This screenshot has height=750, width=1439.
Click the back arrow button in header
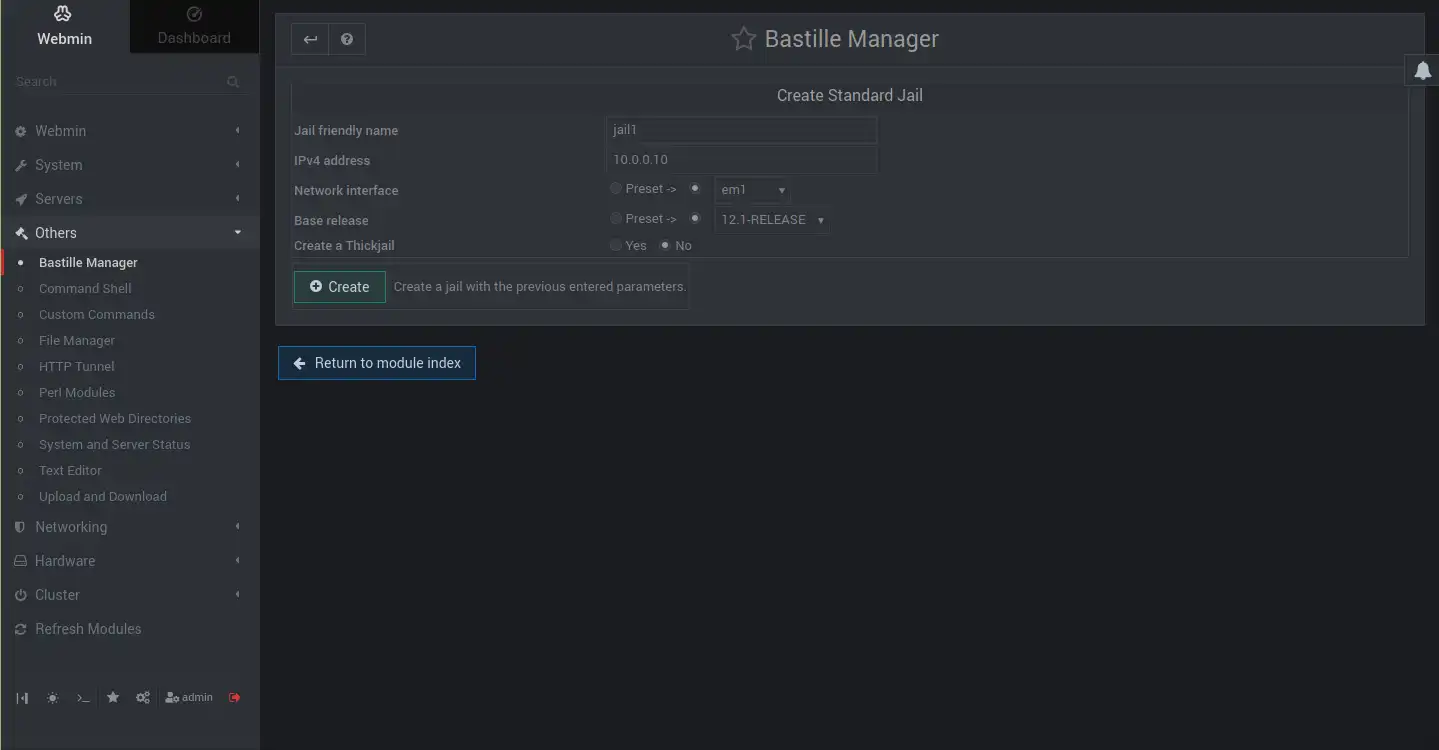coord(310,39)
